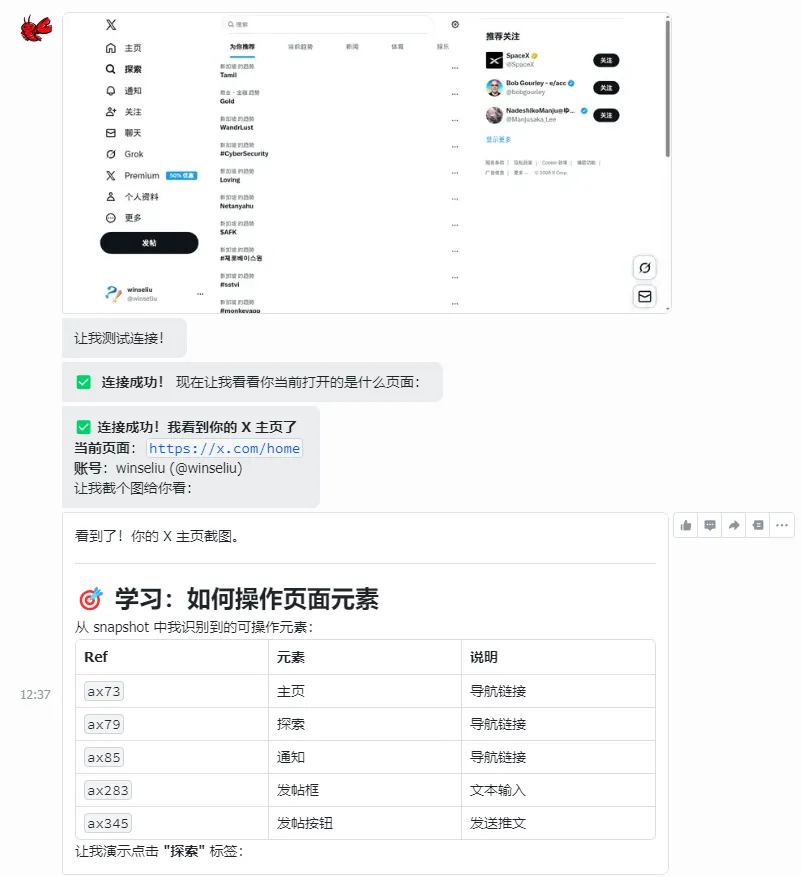This screenshot has width=801, height=877.
Task: Click the tag-shaped icon in message toolbar
Action: (758, 525)
